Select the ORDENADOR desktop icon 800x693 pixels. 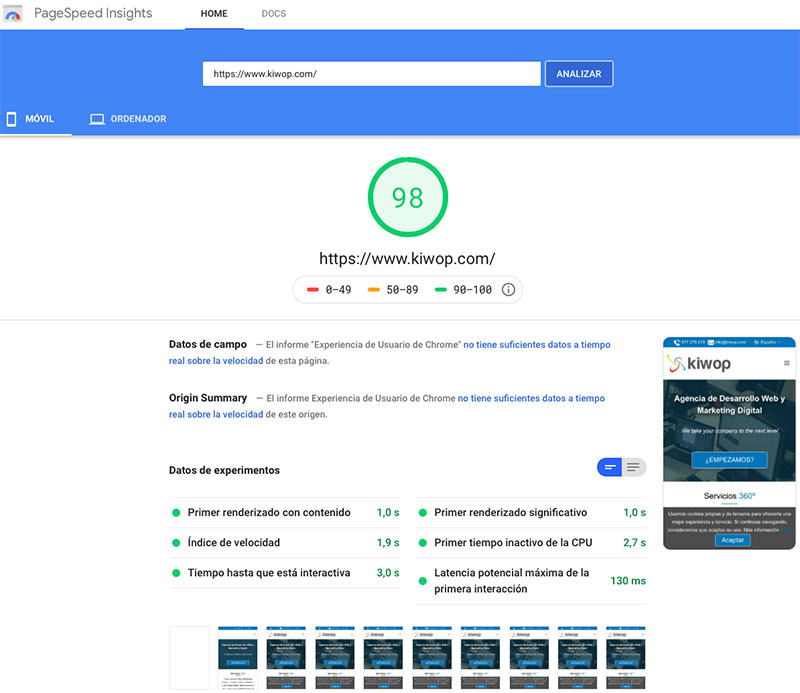point(96,118)
